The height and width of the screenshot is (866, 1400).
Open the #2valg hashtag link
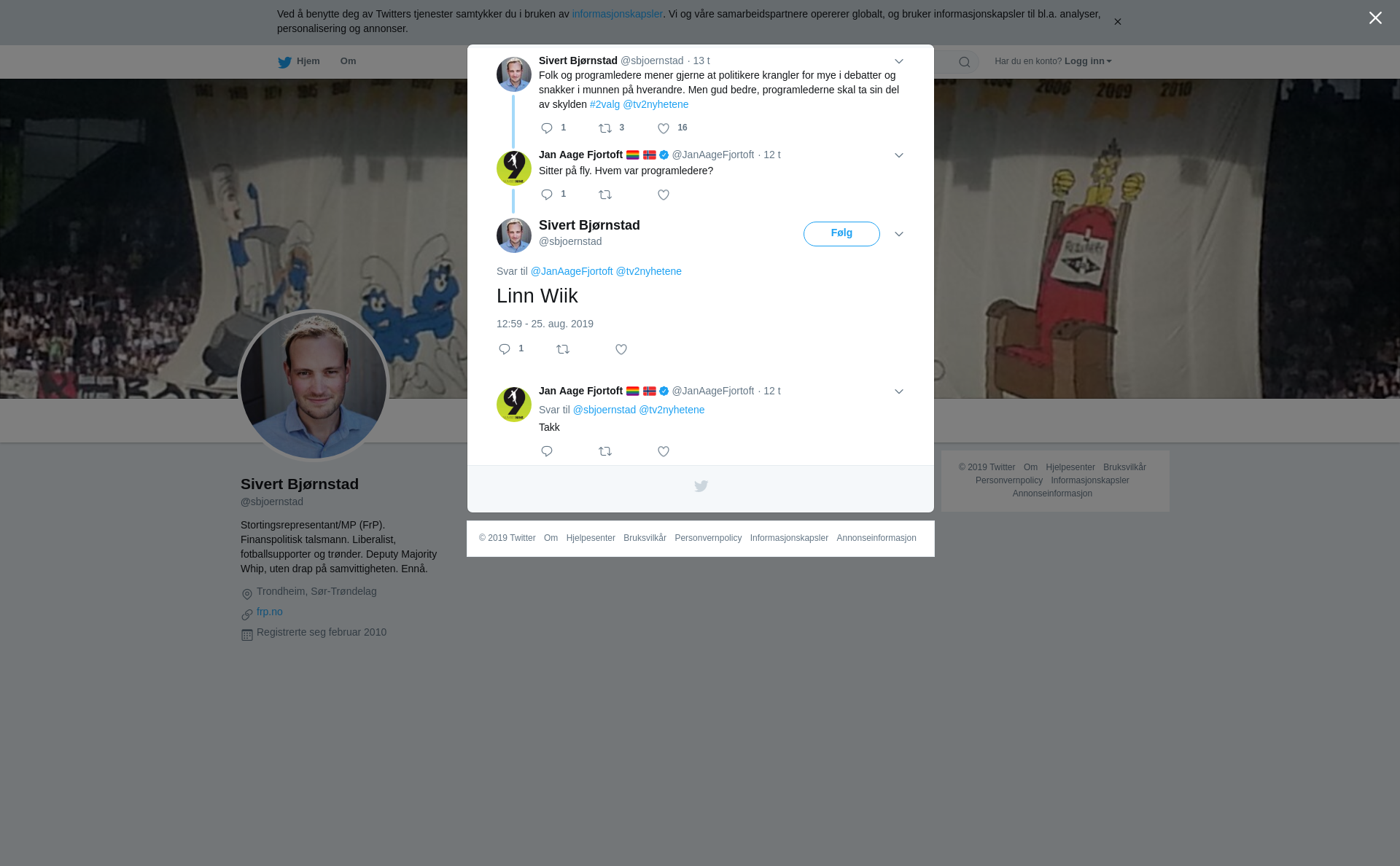pos(604,104)
